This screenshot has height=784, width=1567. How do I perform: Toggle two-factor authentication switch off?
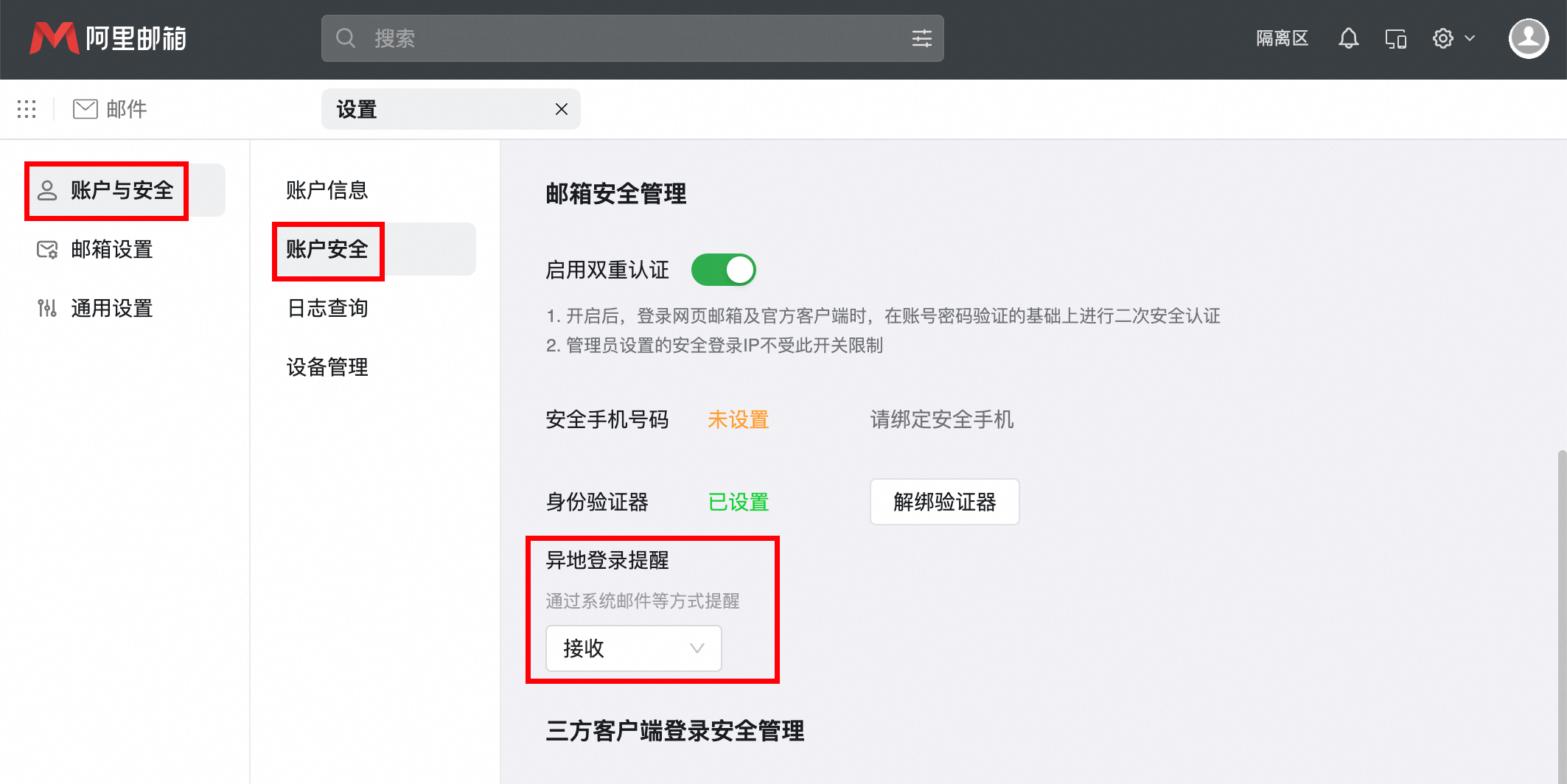coord(724,269)
